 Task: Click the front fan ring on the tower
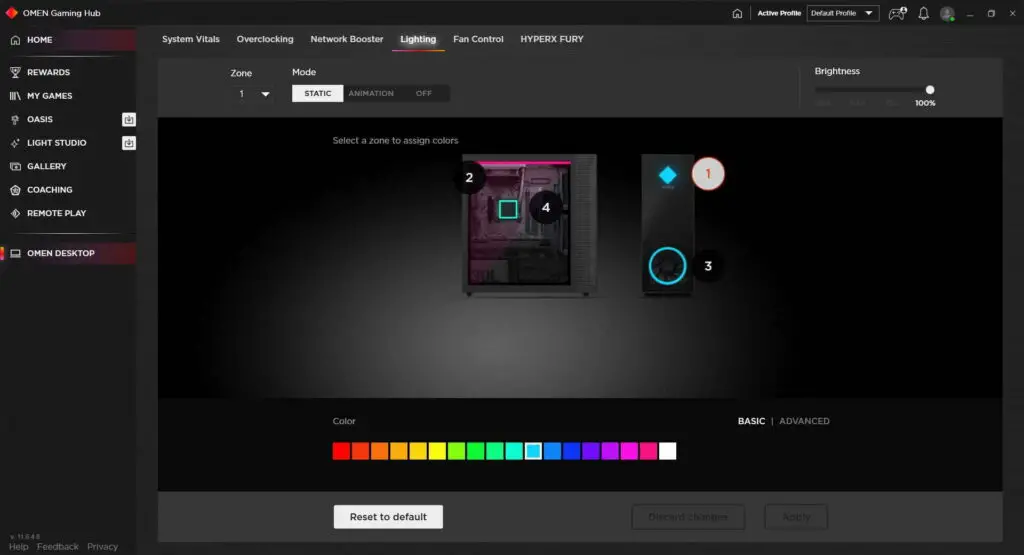[x=667, y=266]
